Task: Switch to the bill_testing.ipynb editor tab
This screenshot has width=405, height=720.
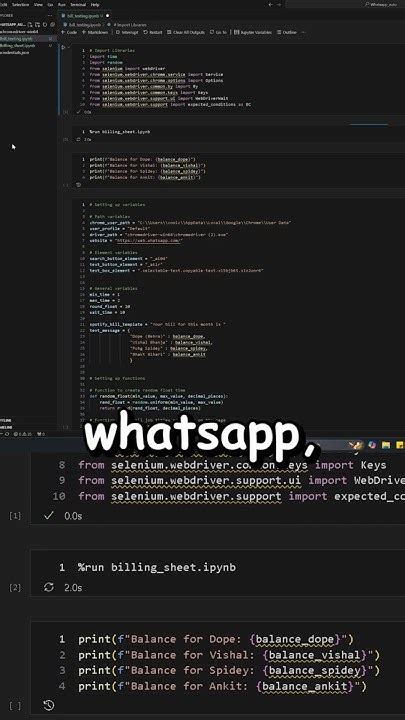Action: [85, 15]
